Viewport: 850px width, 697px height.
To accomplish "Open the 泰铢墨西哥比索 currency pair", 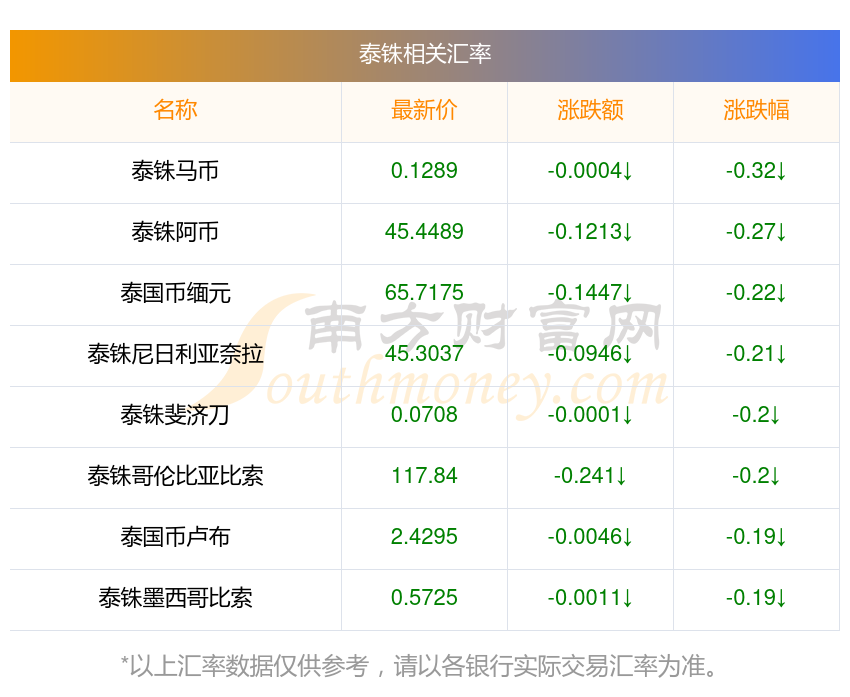I will point(175,598).
